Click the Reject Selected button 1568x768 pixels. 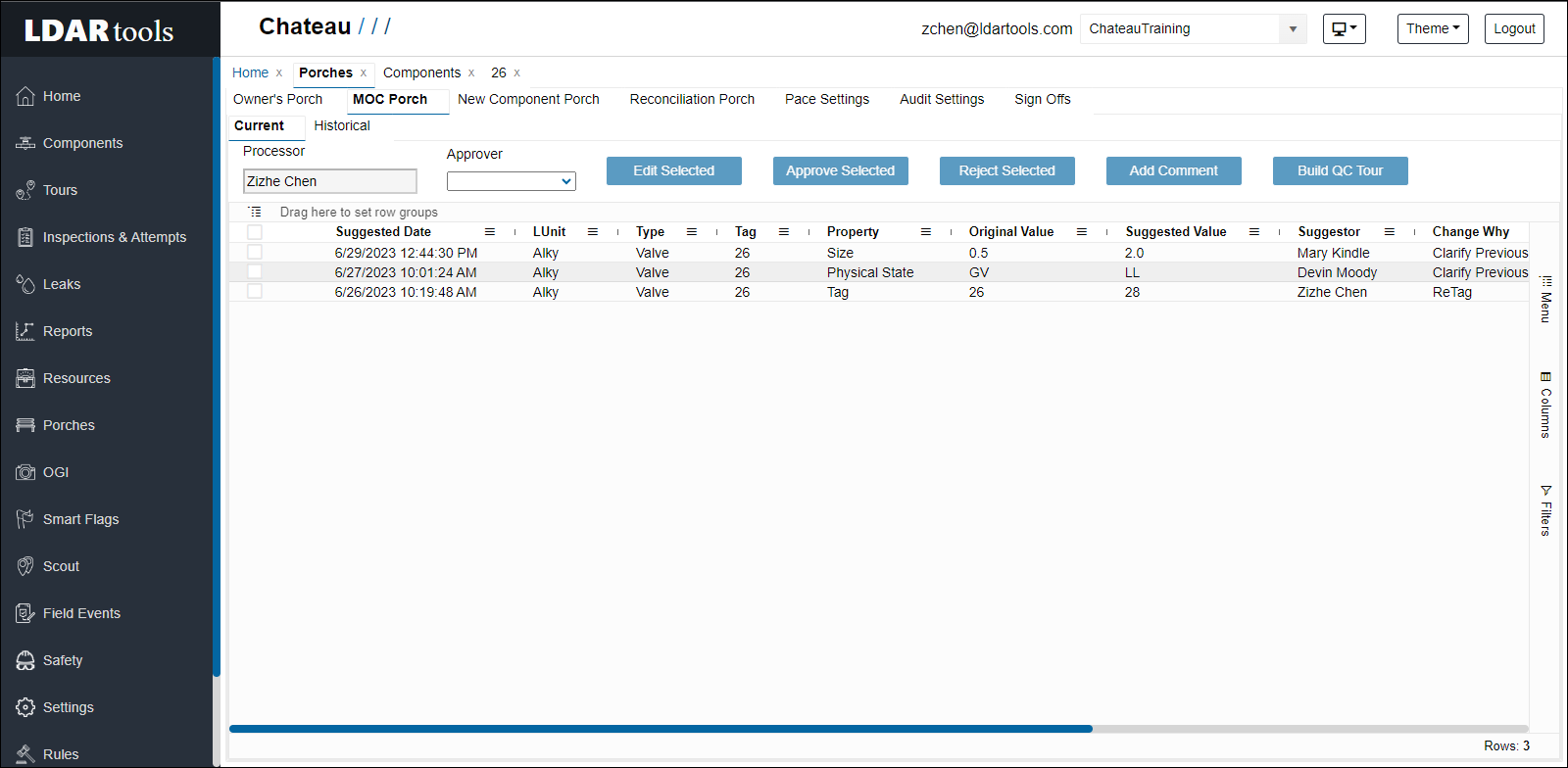[x=1007, y=170]
